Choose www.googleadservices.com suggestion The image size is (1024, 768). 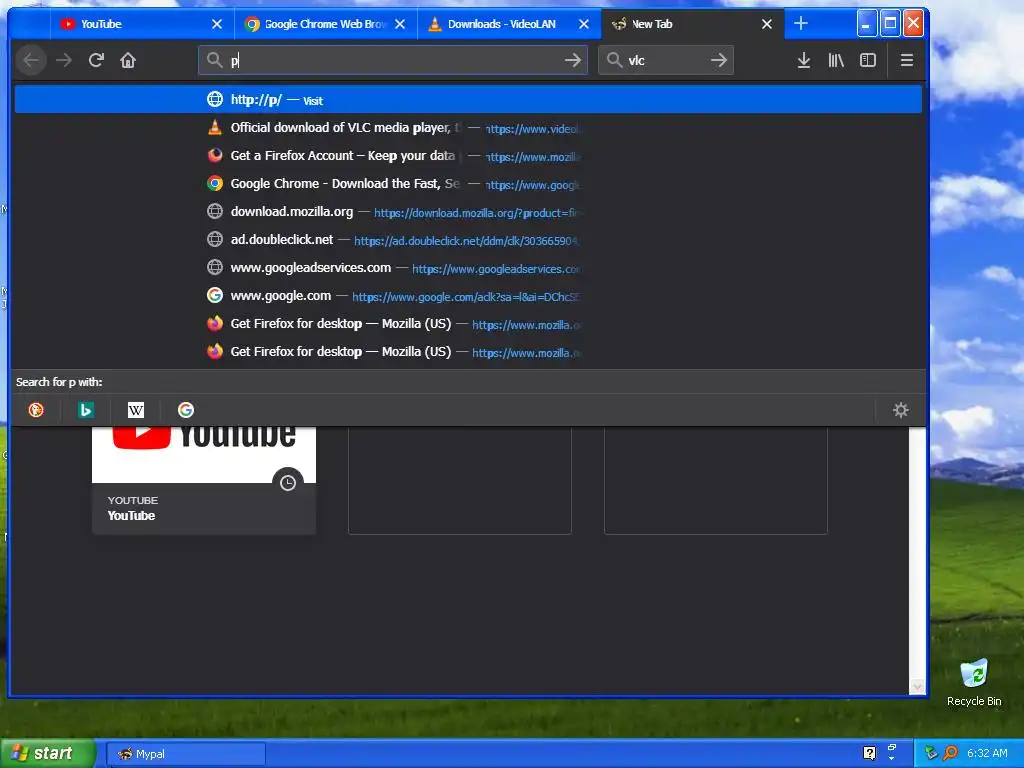pyautogui.click(x=468, y=268)
